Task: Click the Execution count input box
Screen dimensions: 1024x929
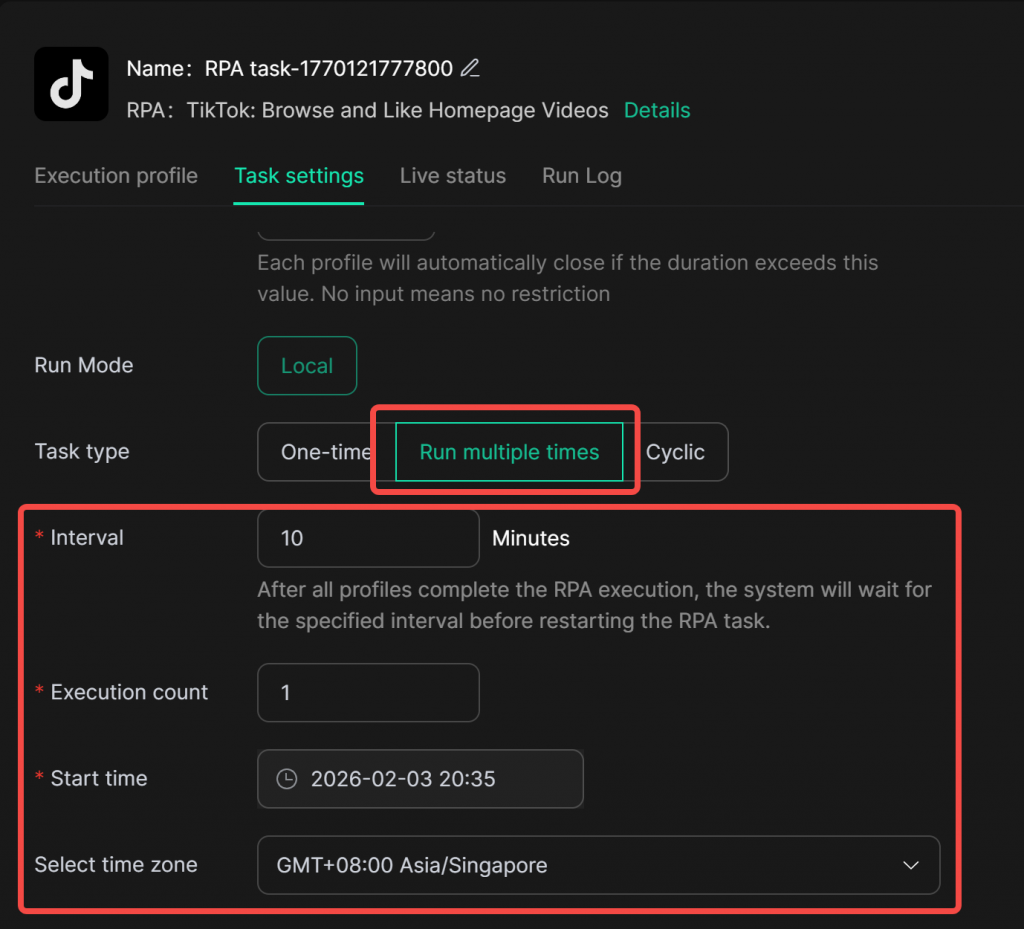Action: [367, 692]
